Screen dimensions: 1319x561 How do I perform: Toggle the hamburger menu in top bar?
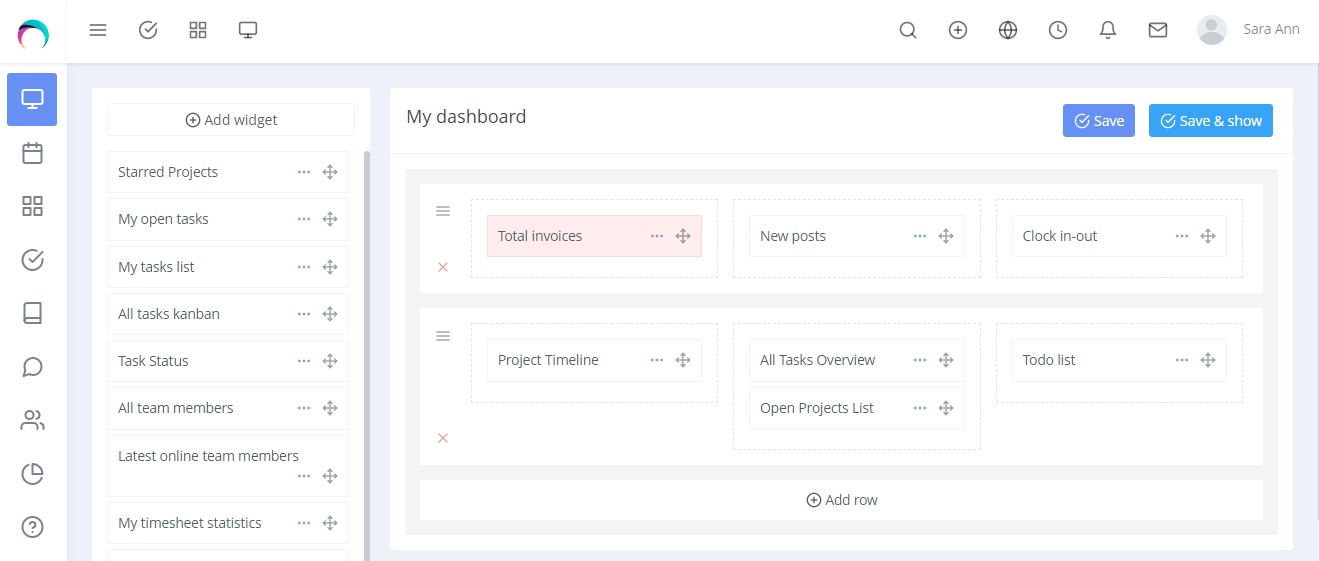(98, 30)
